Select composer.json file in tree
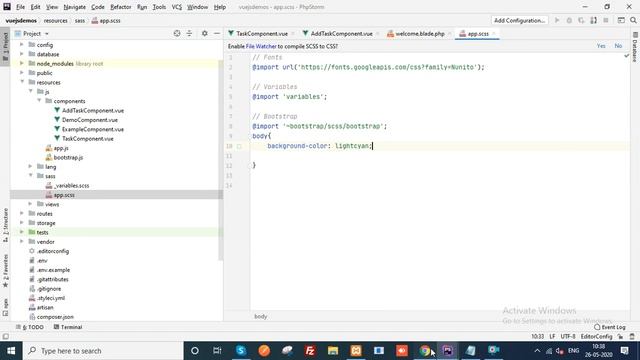 [55, 317]
